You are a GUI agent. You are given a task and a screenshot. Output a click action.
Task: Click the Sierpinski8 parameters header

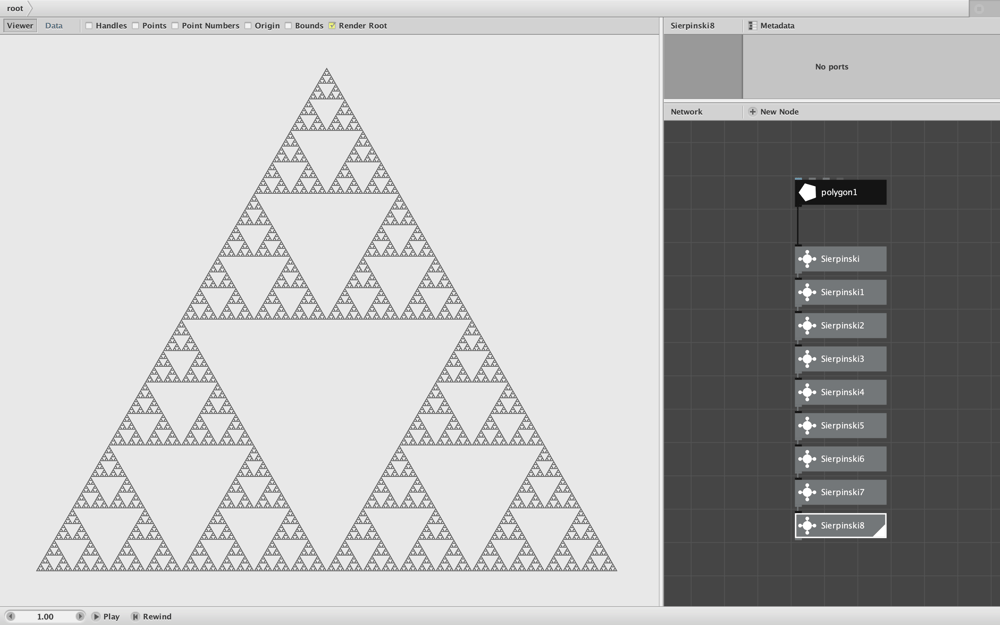click(x=692, y=26)
